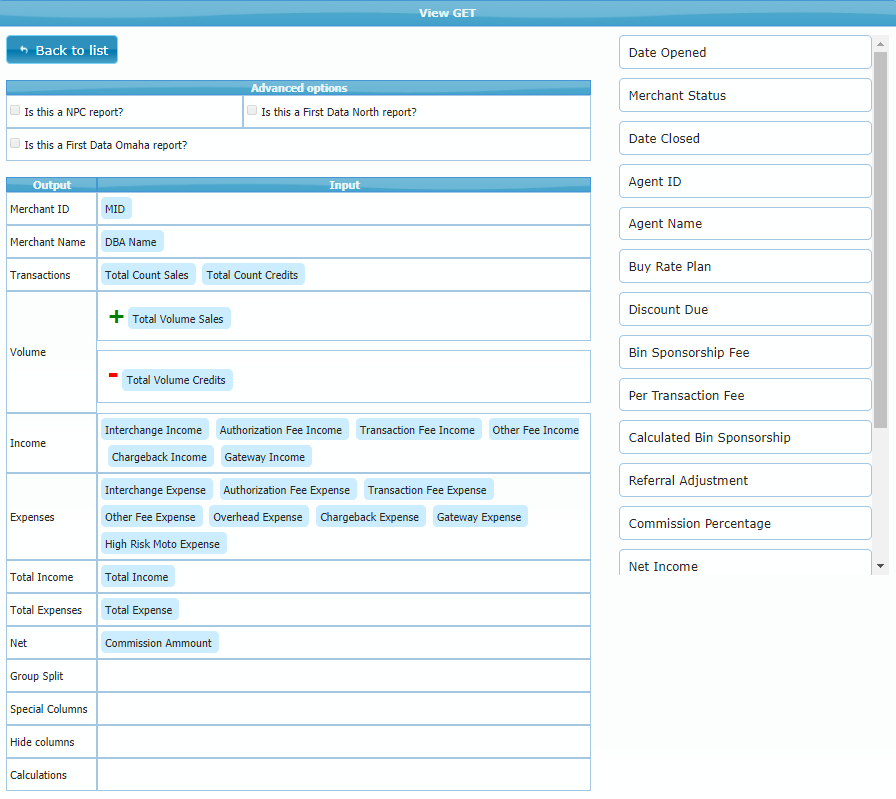Select the High Risk Moto Expense tag
Screen dimensions: 896x799
[162, 544]
